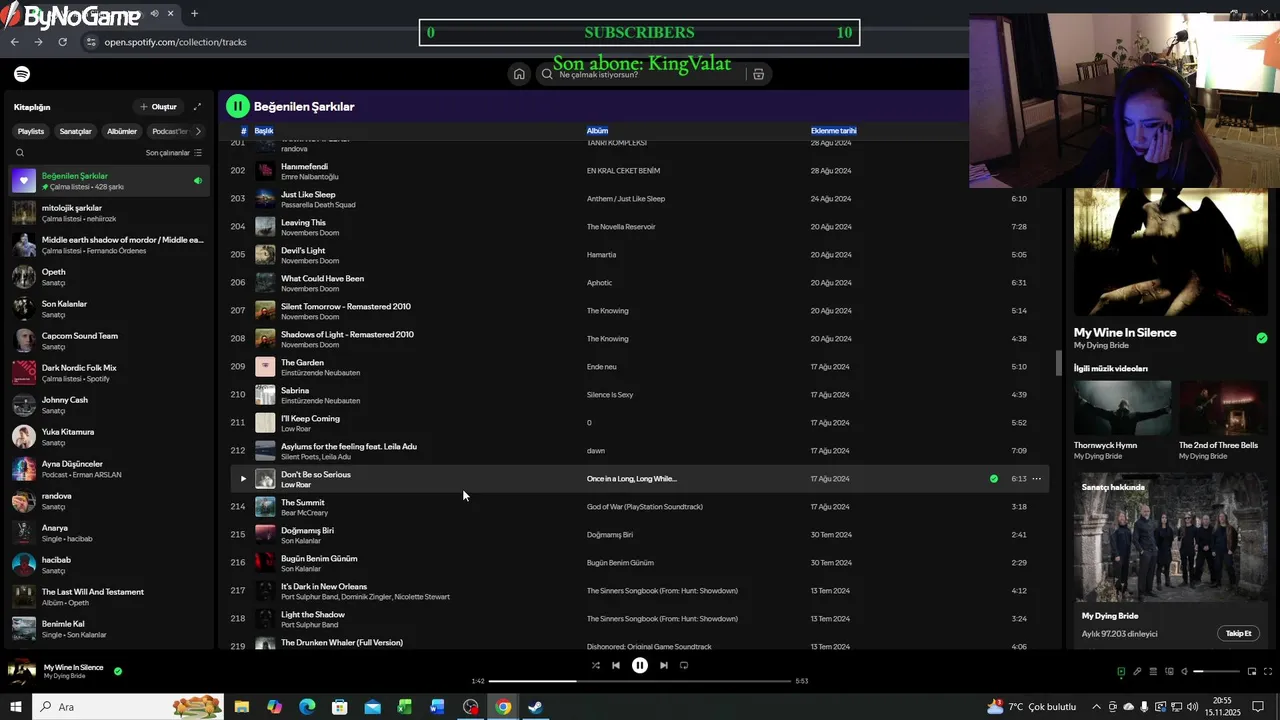Image resolution: width=1280 pixels, height=720 pixels.
Task: Open the play queue
Action: (x=1153, y=672)
